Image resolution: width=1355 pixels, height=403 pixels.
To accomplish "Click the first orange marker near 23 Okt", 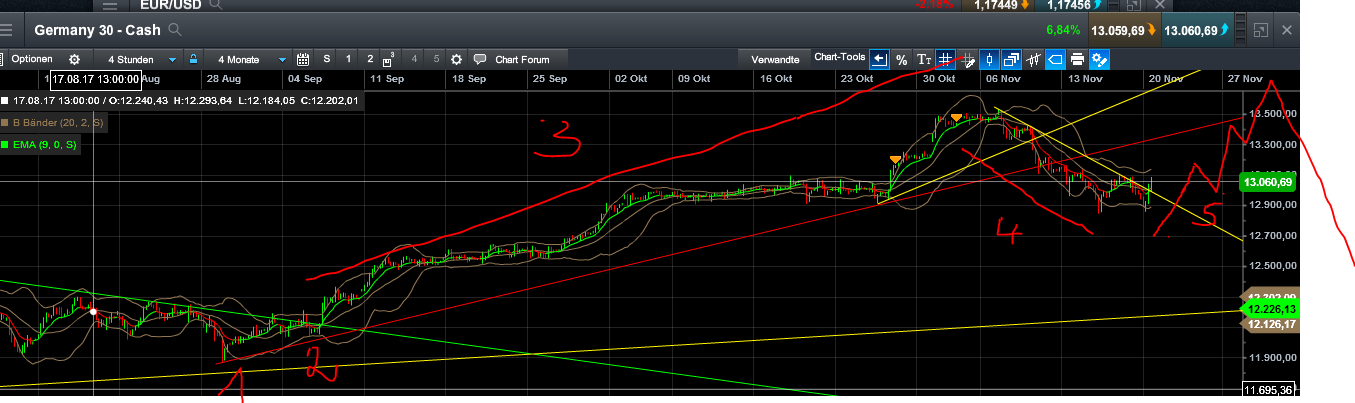I will [895, 159].
